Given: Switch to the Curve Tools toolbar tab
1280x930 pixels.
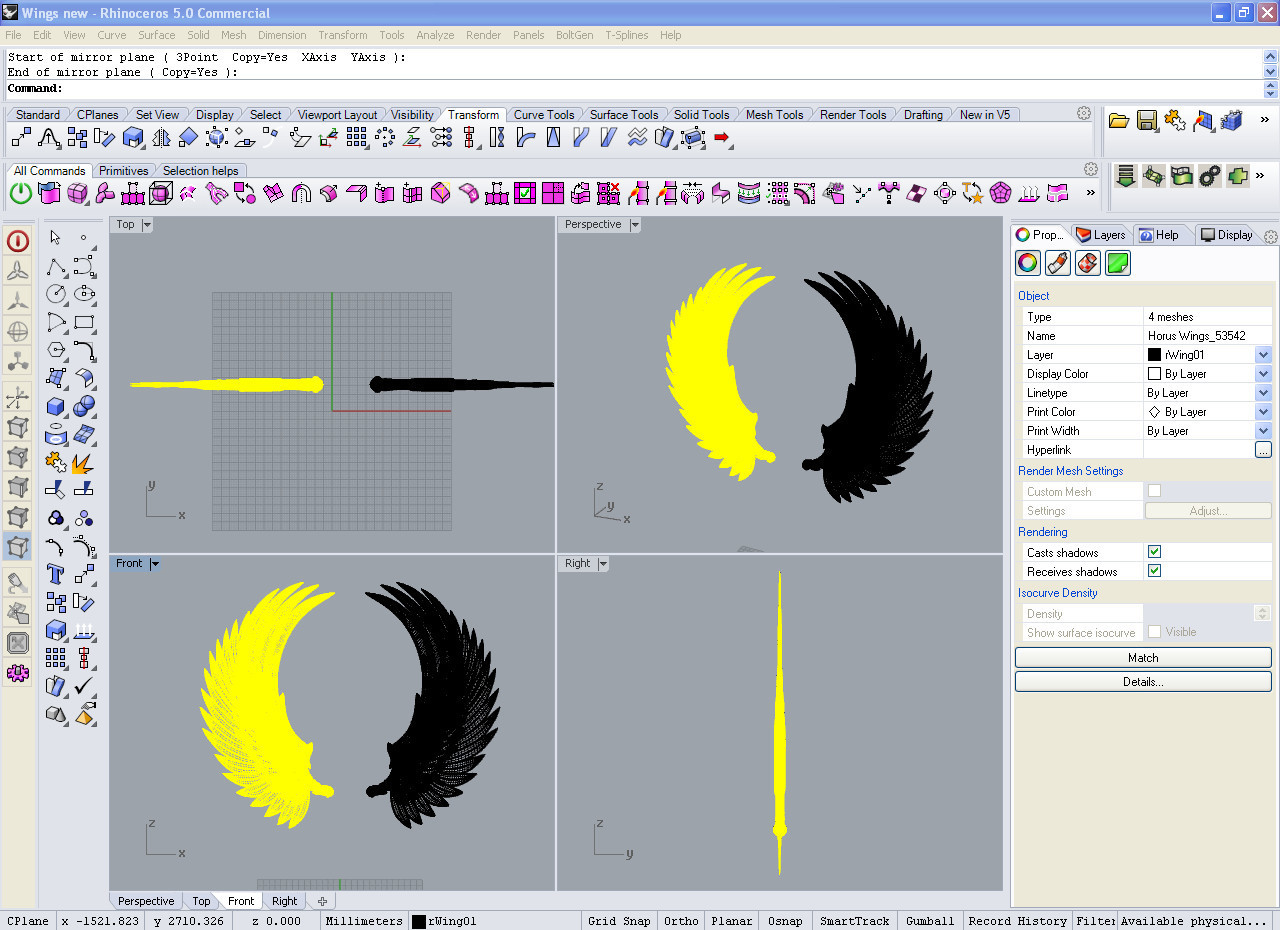Looking at the screenshot, I should point(543,115).
